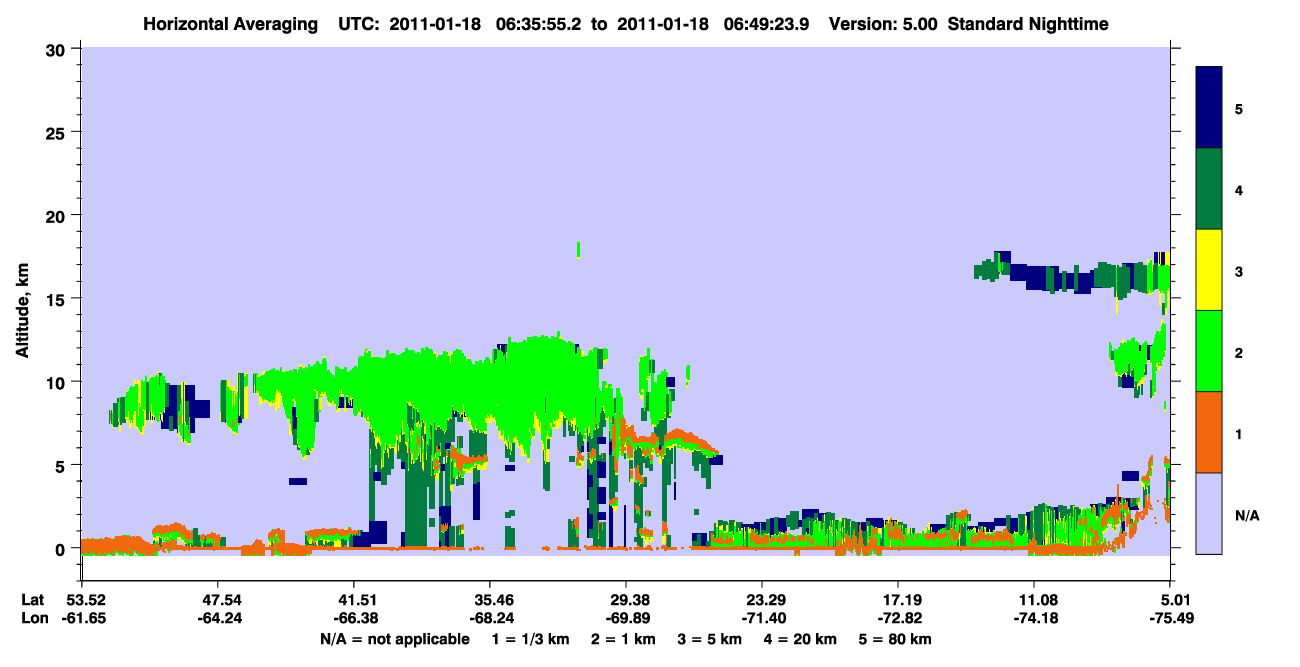Click the 'Lat' row label
This screenshot has width=1300, height=667.
point(33,600)
